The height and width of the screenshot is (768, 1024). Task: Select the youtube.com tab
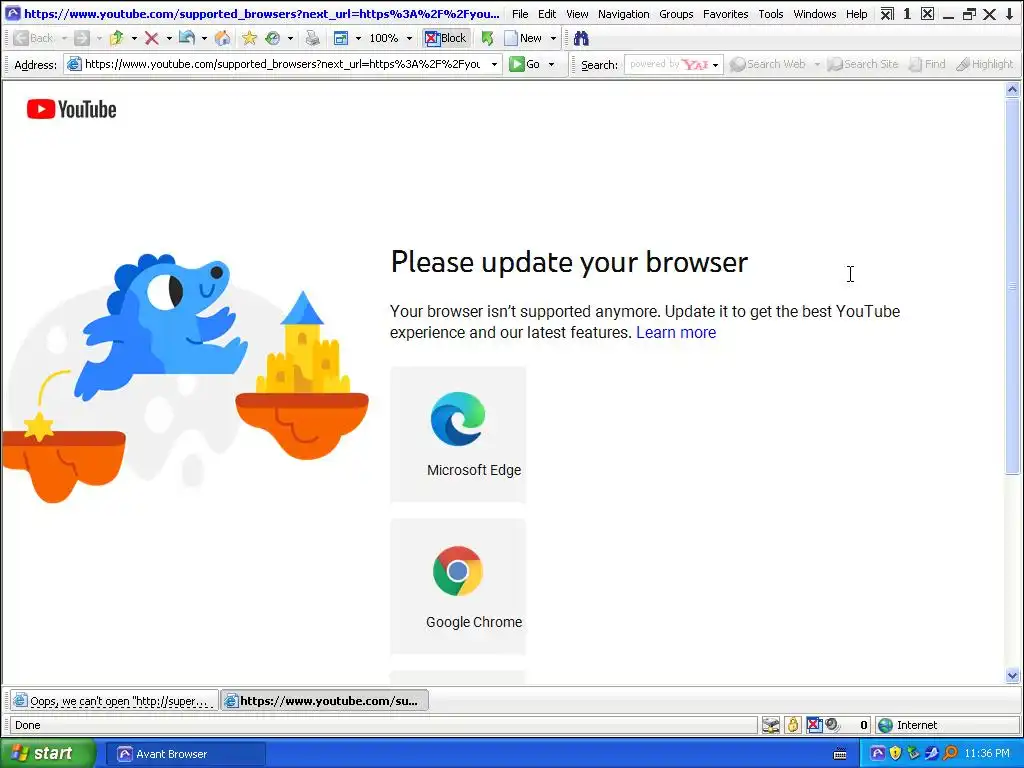[324, 701]
